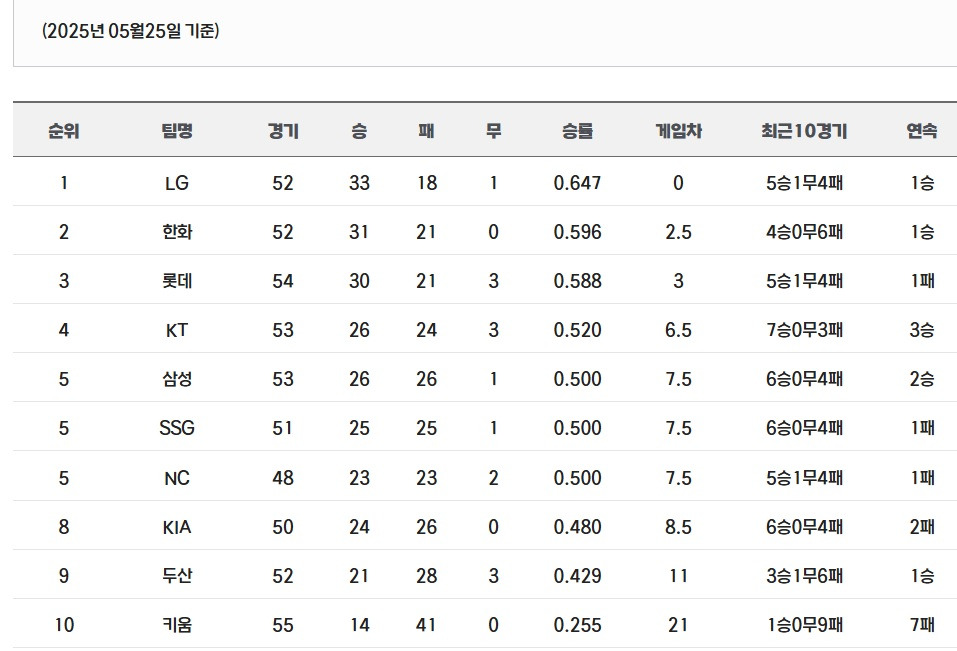Click KT's 7승0무3패 recent record
Viewport: 957px width, 651px height.
click(x=804, y=330)
